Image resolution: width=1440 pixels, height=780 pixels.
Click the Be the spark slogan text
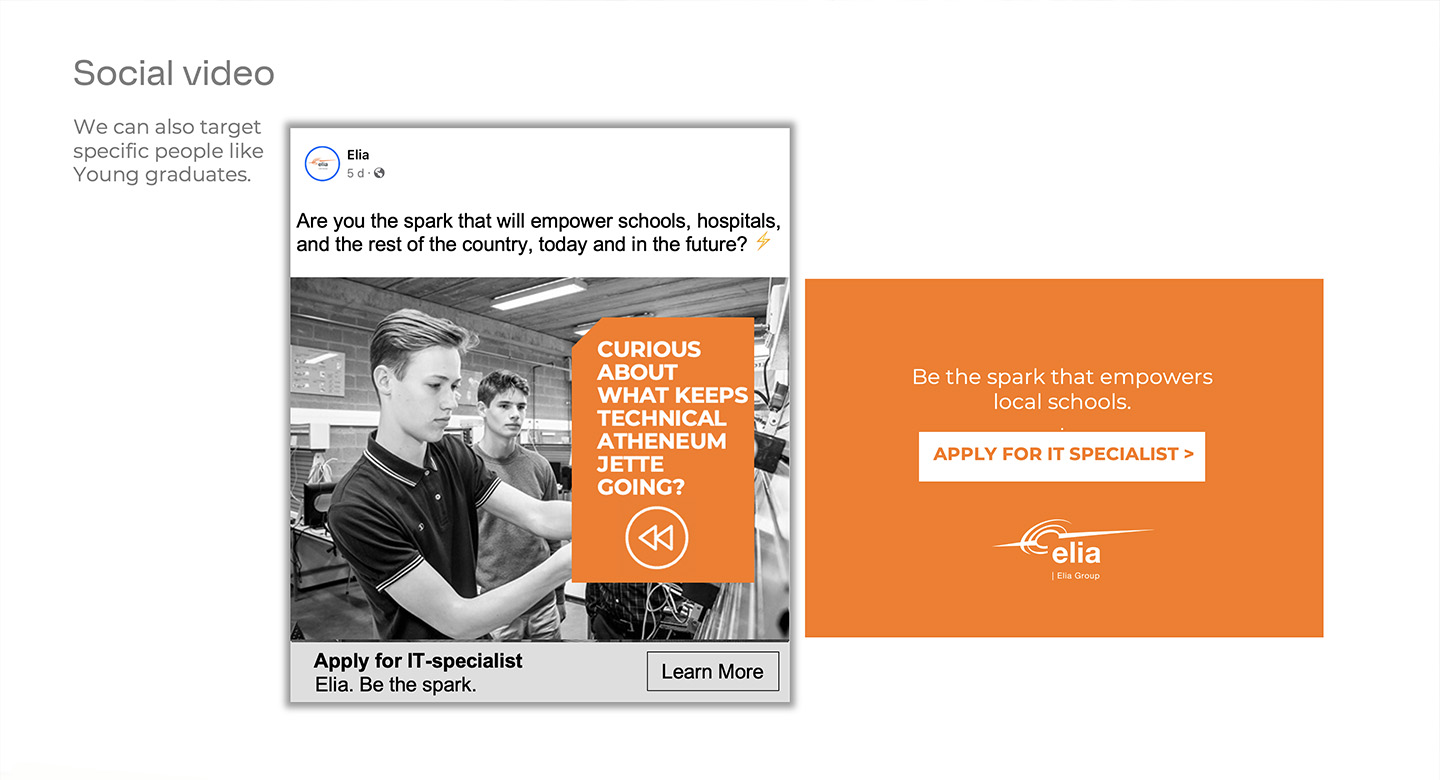point(1062,389)
